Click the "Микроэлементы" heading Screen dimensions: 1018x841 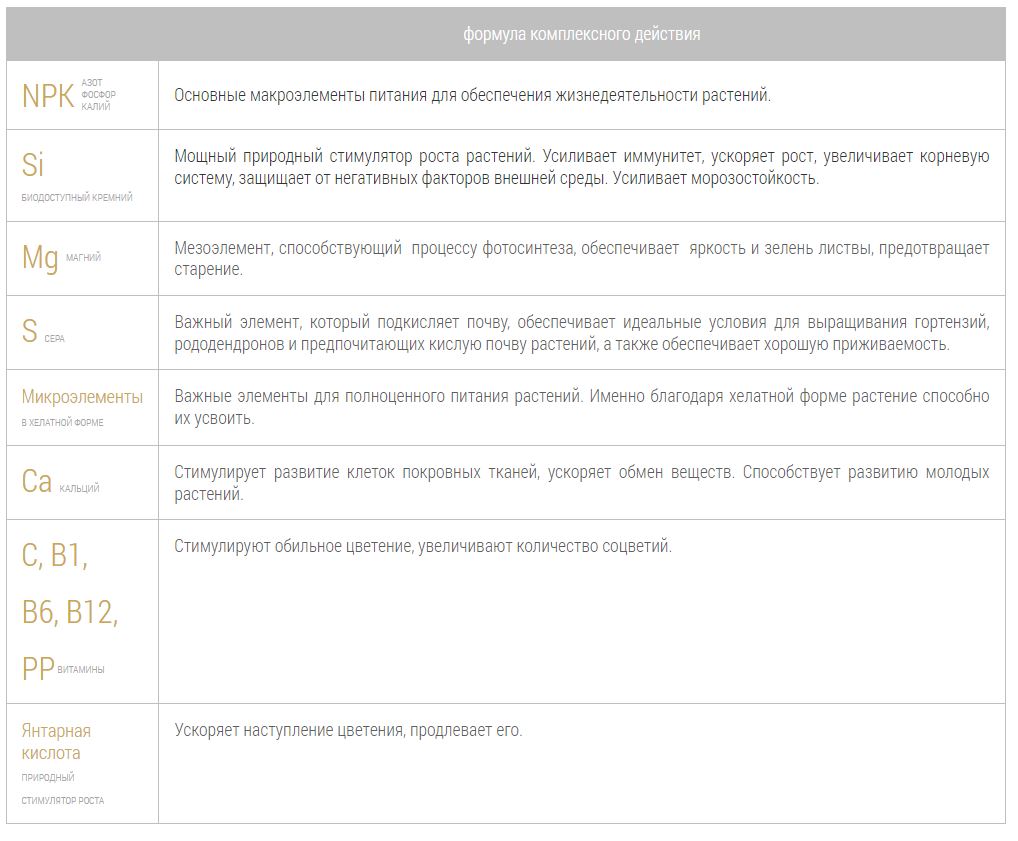click(82, 397)
